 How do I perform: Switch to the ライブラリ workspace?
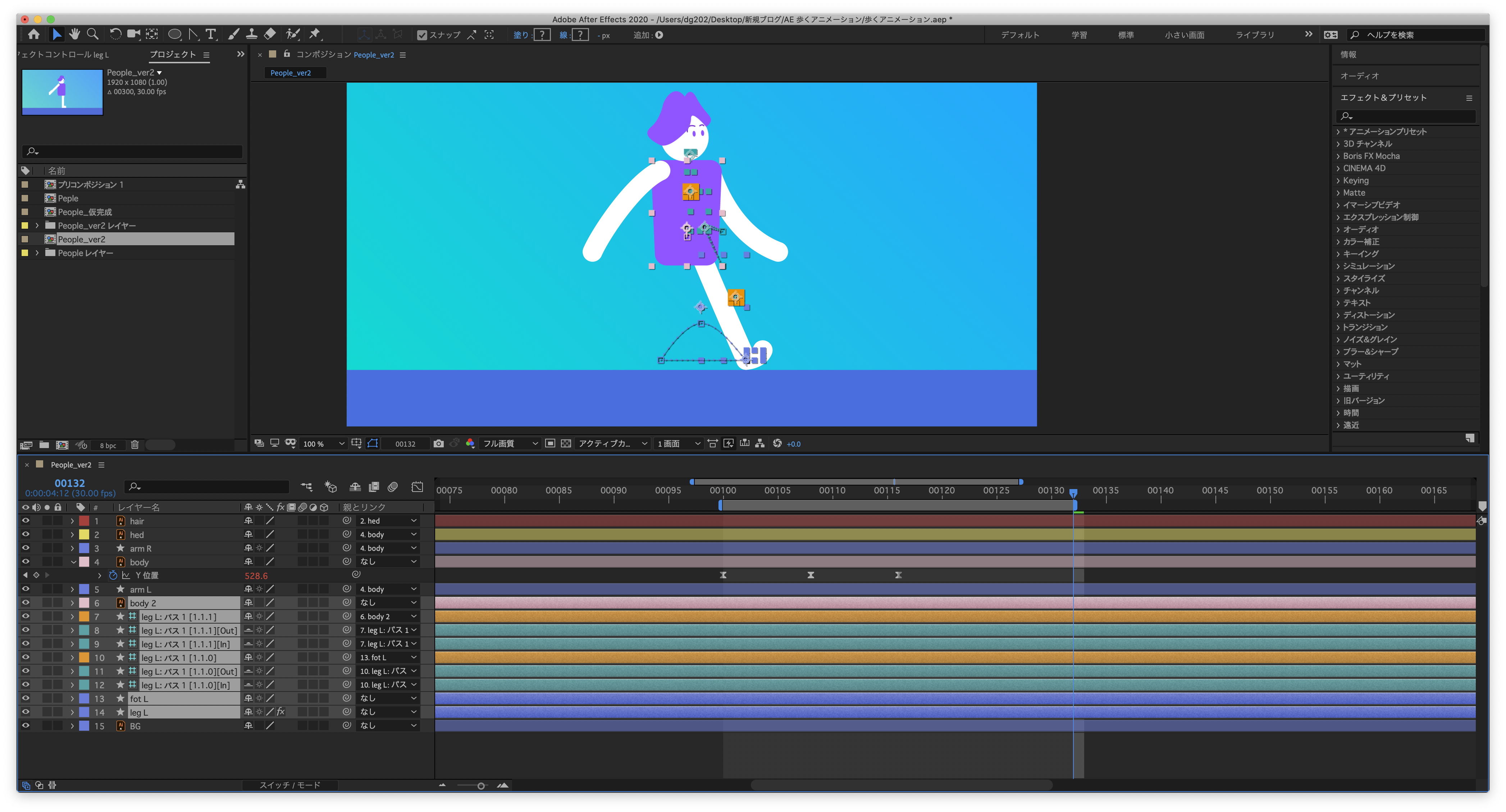tap(1255, 35)
